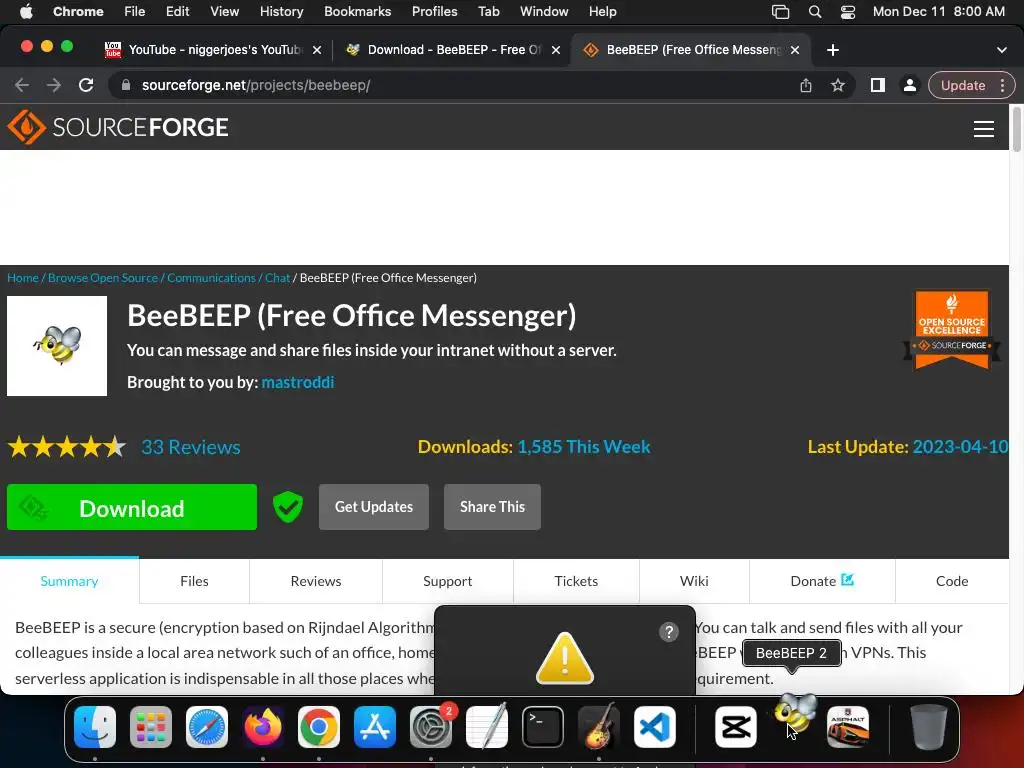Open Visual Studio Code from the Dock
Image resolution: width=1024 pixels, height=768 pixels.
click(655, 726)
